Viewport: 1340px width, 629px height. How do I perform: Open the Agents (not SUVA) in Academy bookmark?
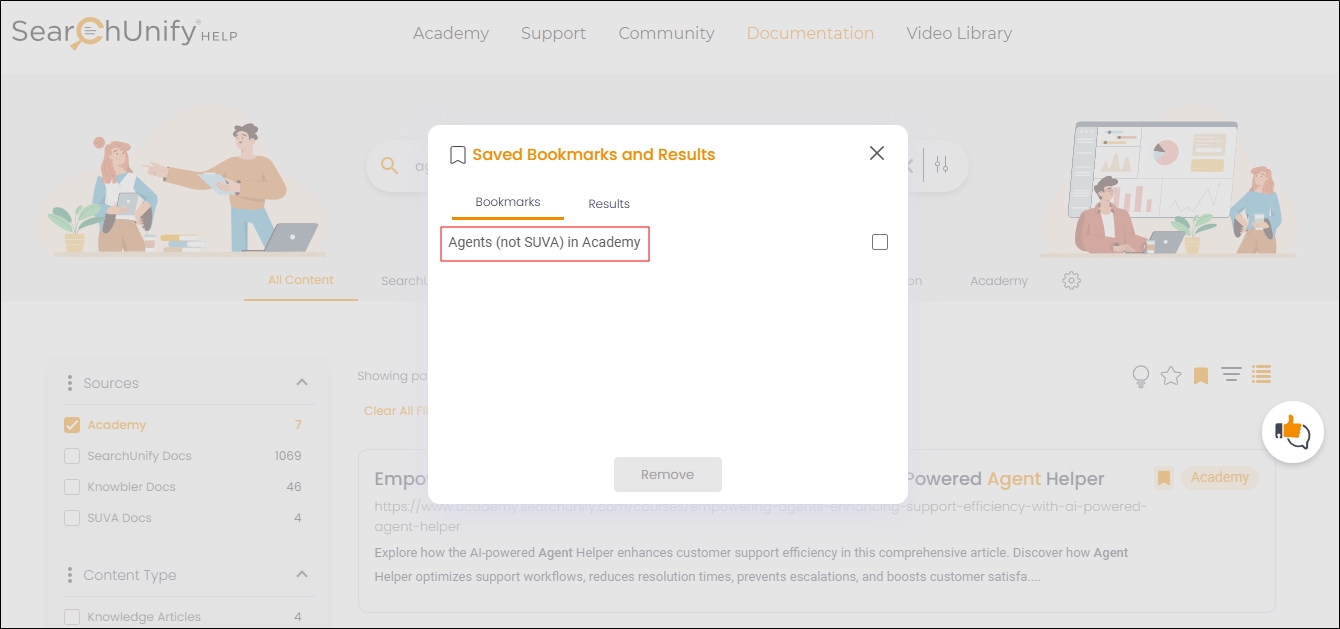tap(544, 243)
